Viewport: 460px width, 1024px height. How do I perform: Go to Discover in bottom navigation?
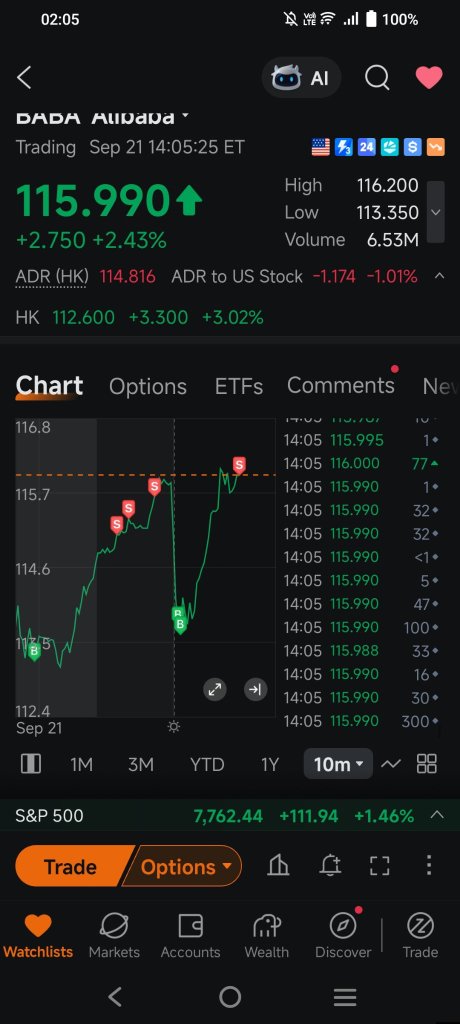pos(343,936)
